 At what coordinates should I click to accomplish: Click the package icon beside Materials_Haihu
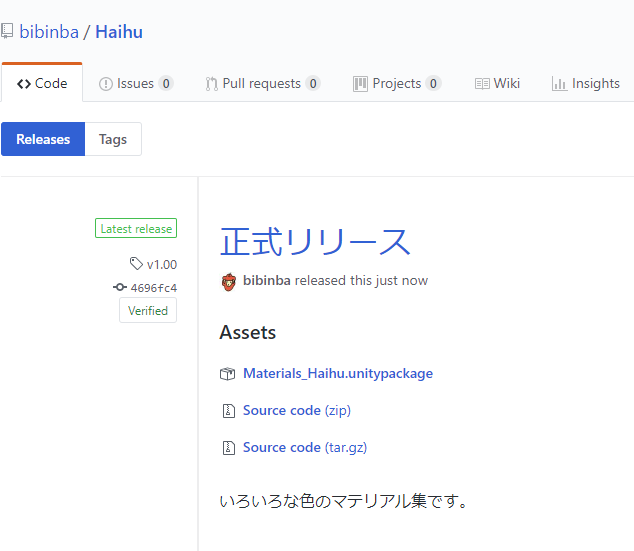coord(228,374)
